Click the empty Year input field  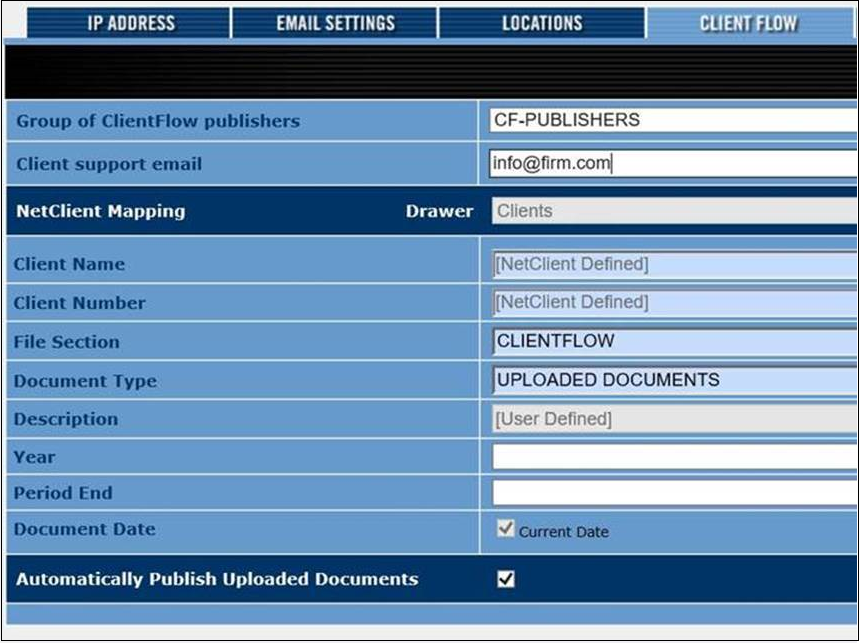(672, 457)
